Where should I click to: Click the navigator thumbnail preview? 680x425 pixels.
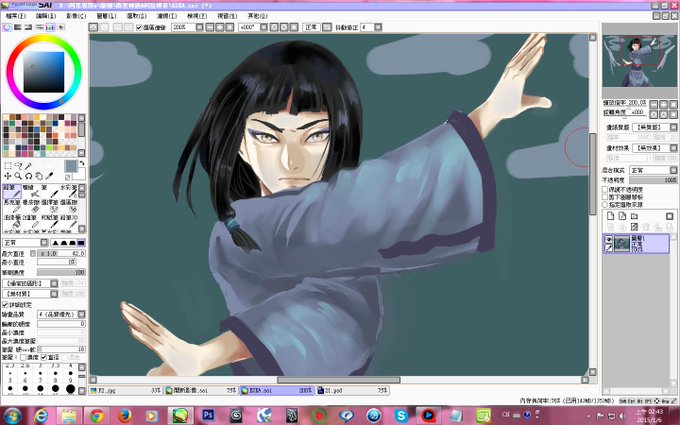pos(639,61)
